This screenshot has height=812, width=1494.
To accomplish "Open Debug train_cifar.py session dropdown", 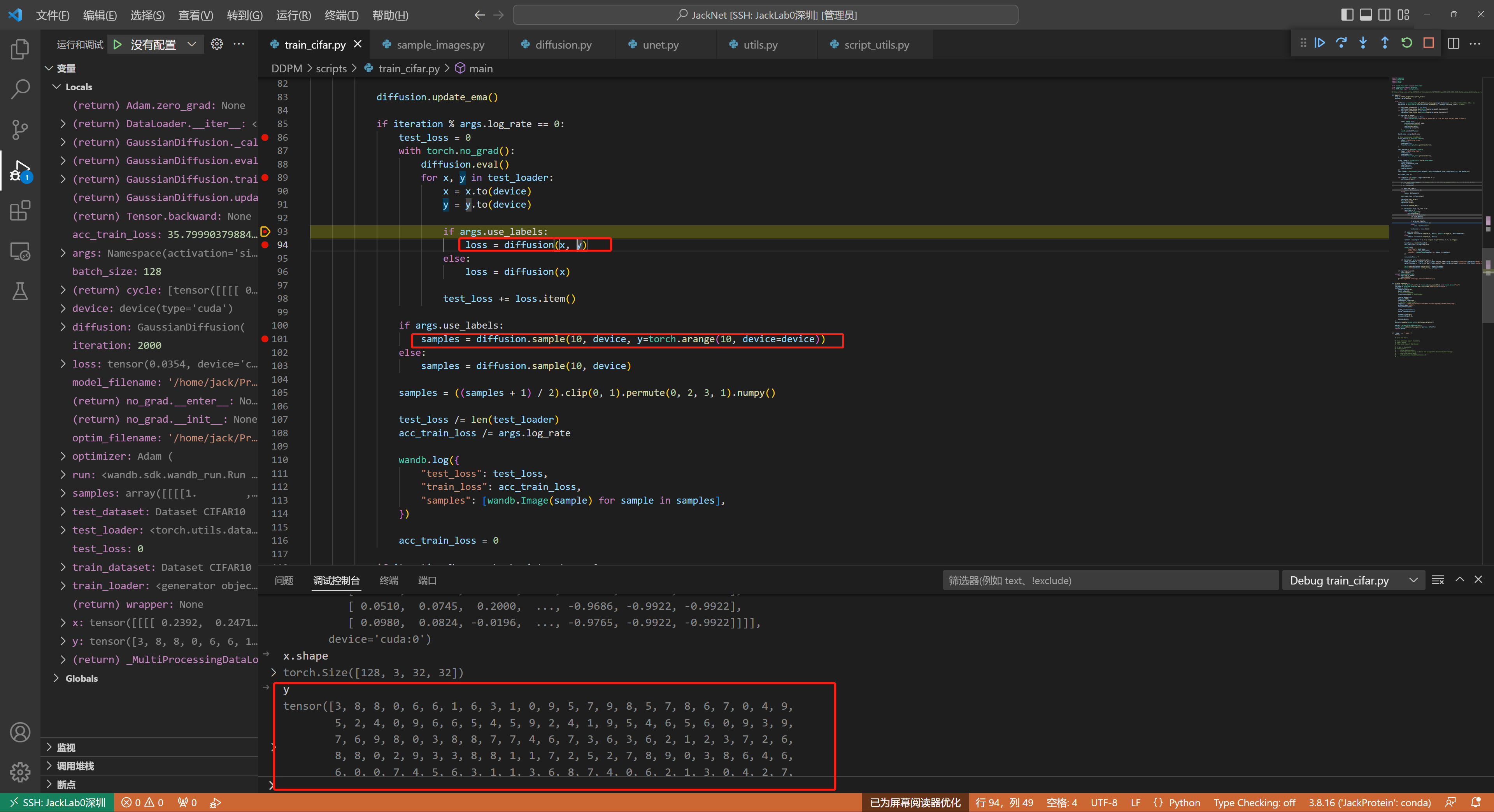I will pyautogui.click(x=1353, y=580).
